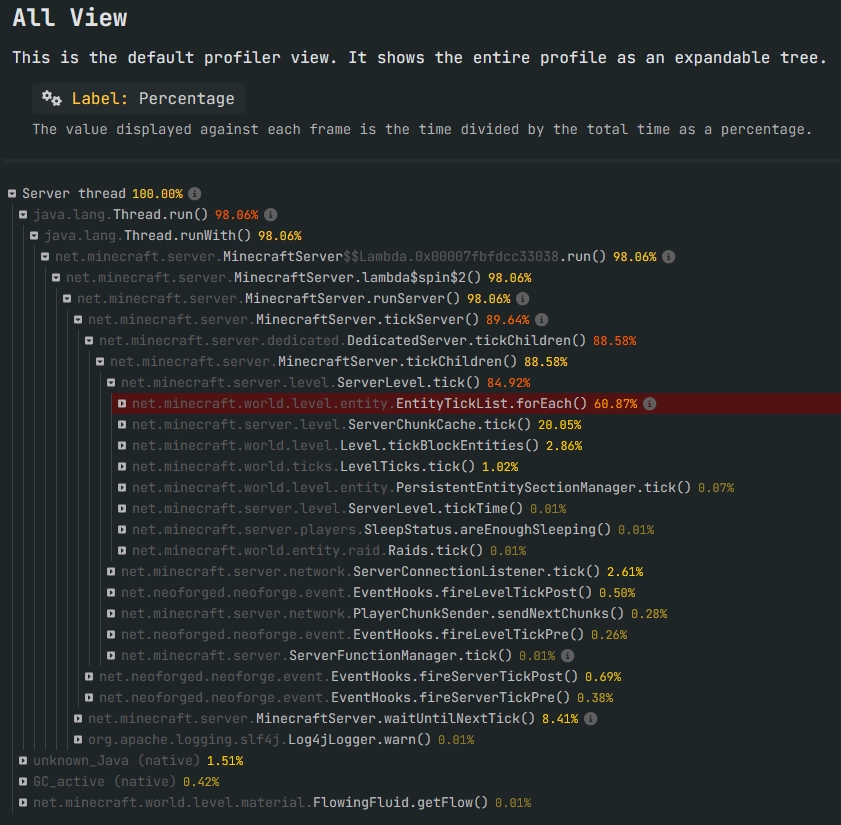Click info icon next to Server thread
Viewport: 841px width, 825px height.
click(195, 194)
